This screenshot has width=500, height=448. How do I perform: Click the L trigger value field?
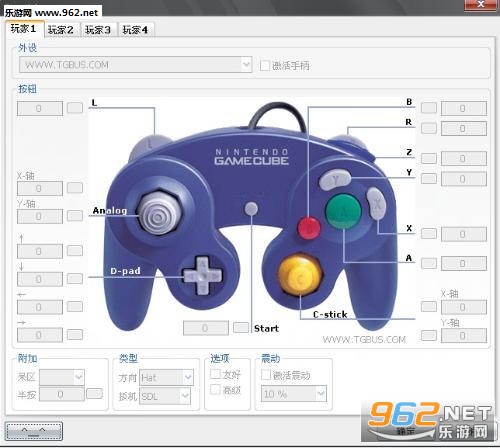pos(40,109)
